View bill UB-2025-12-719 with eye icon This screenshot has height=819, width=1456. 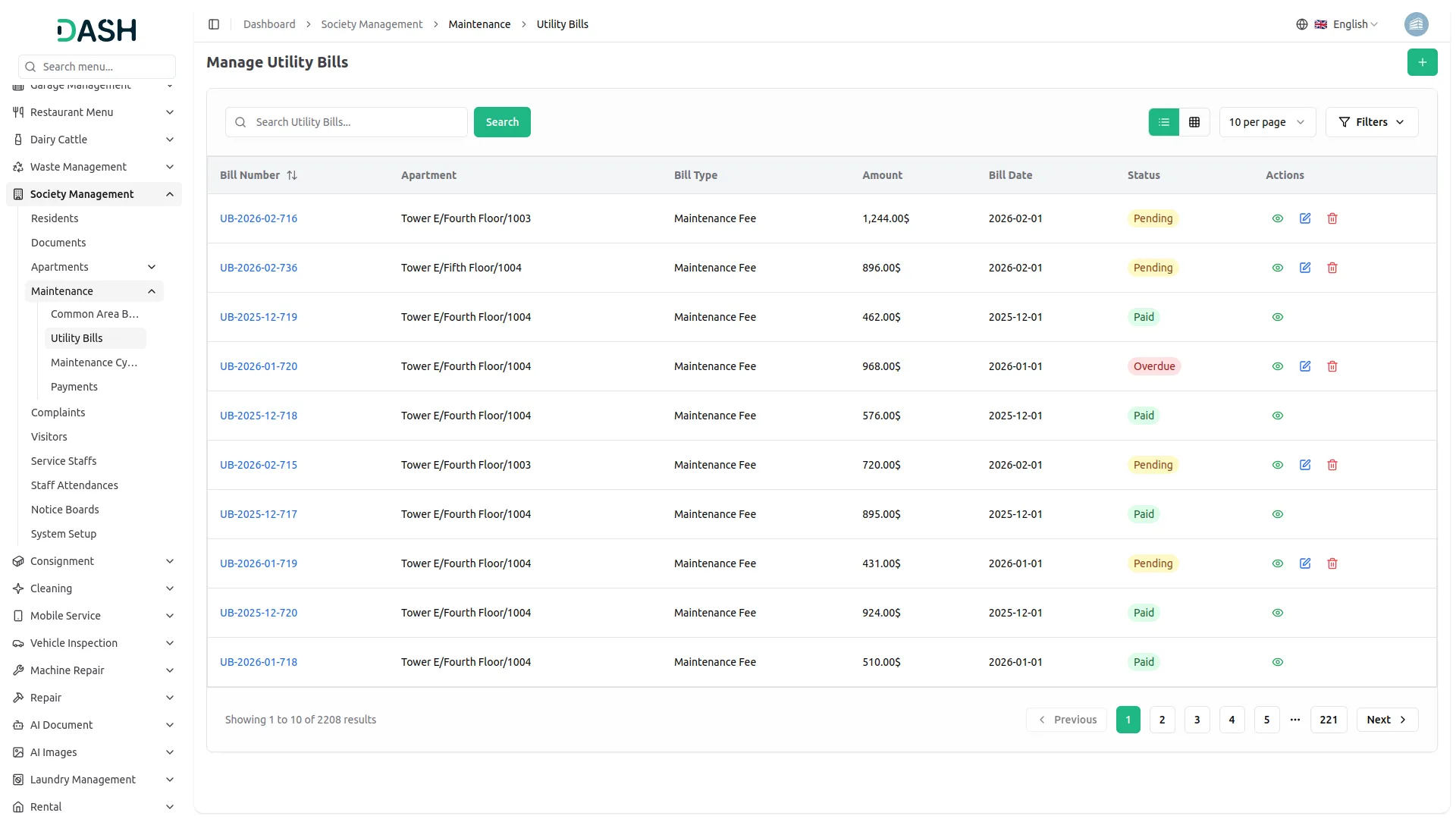pos(1277,317)
